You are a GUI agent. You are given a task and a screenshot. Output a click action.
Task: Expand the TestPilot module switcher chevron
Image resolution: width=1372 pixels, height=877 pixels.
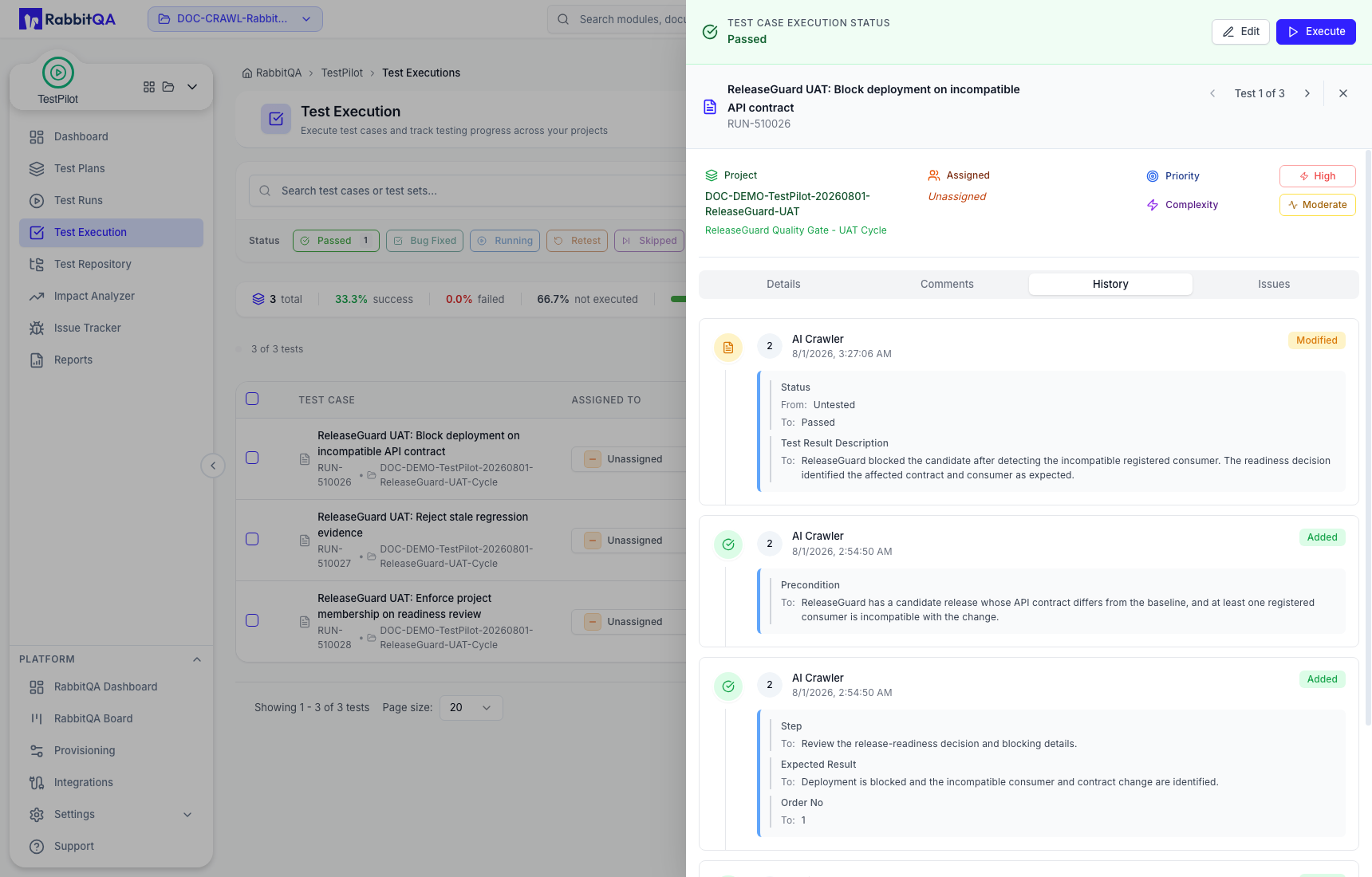click(192, 87)
